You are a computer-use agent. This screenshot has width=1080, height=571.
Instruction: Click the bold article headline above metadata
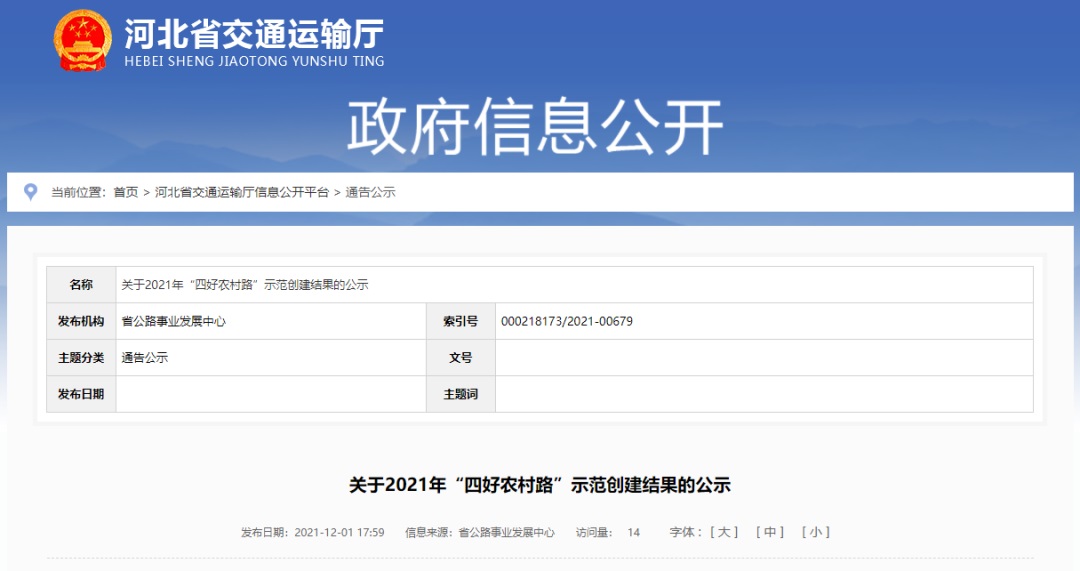540,485
